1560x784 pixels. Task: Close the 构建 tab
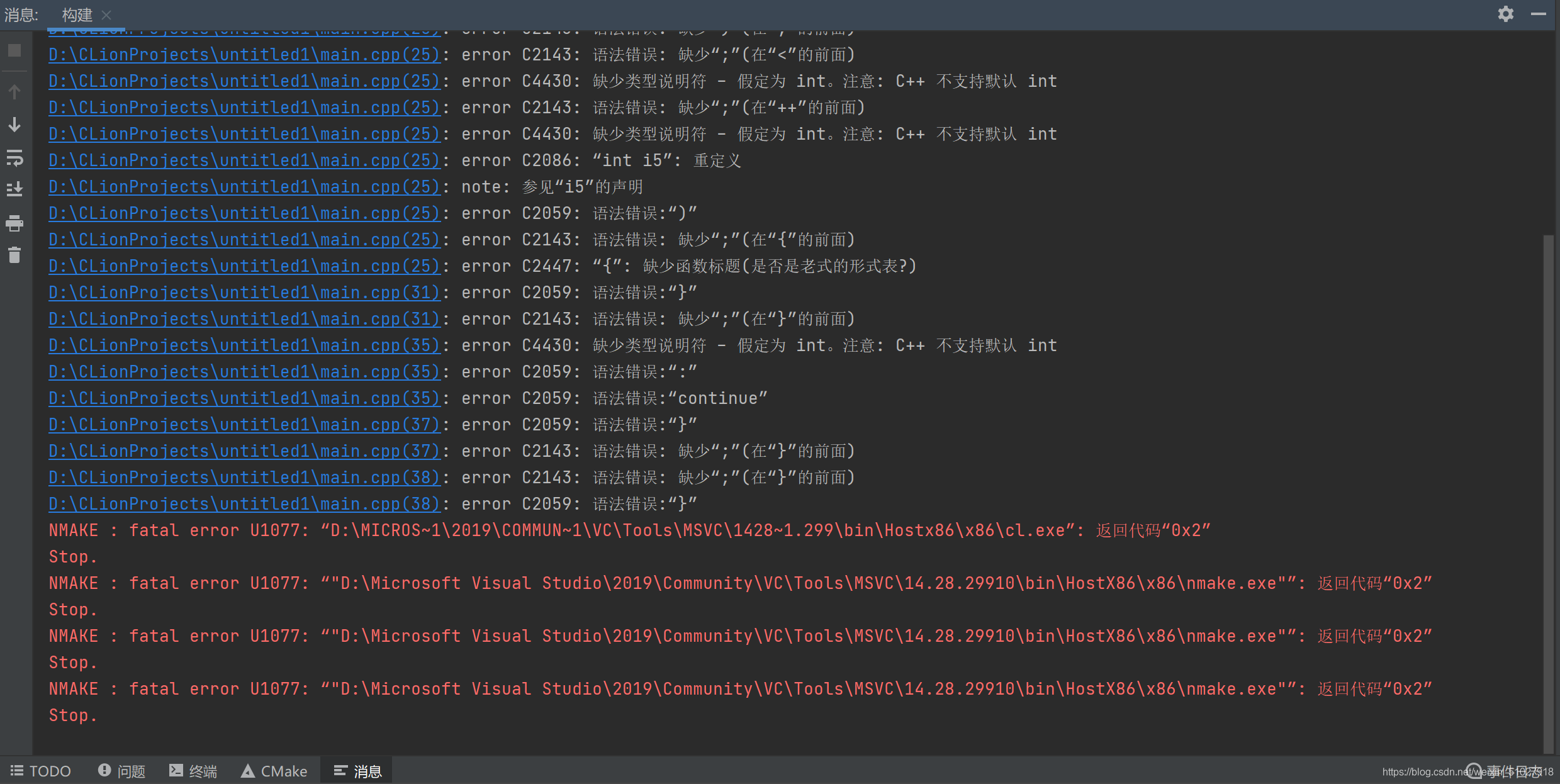pyautogui.click(x=106, y=14)
